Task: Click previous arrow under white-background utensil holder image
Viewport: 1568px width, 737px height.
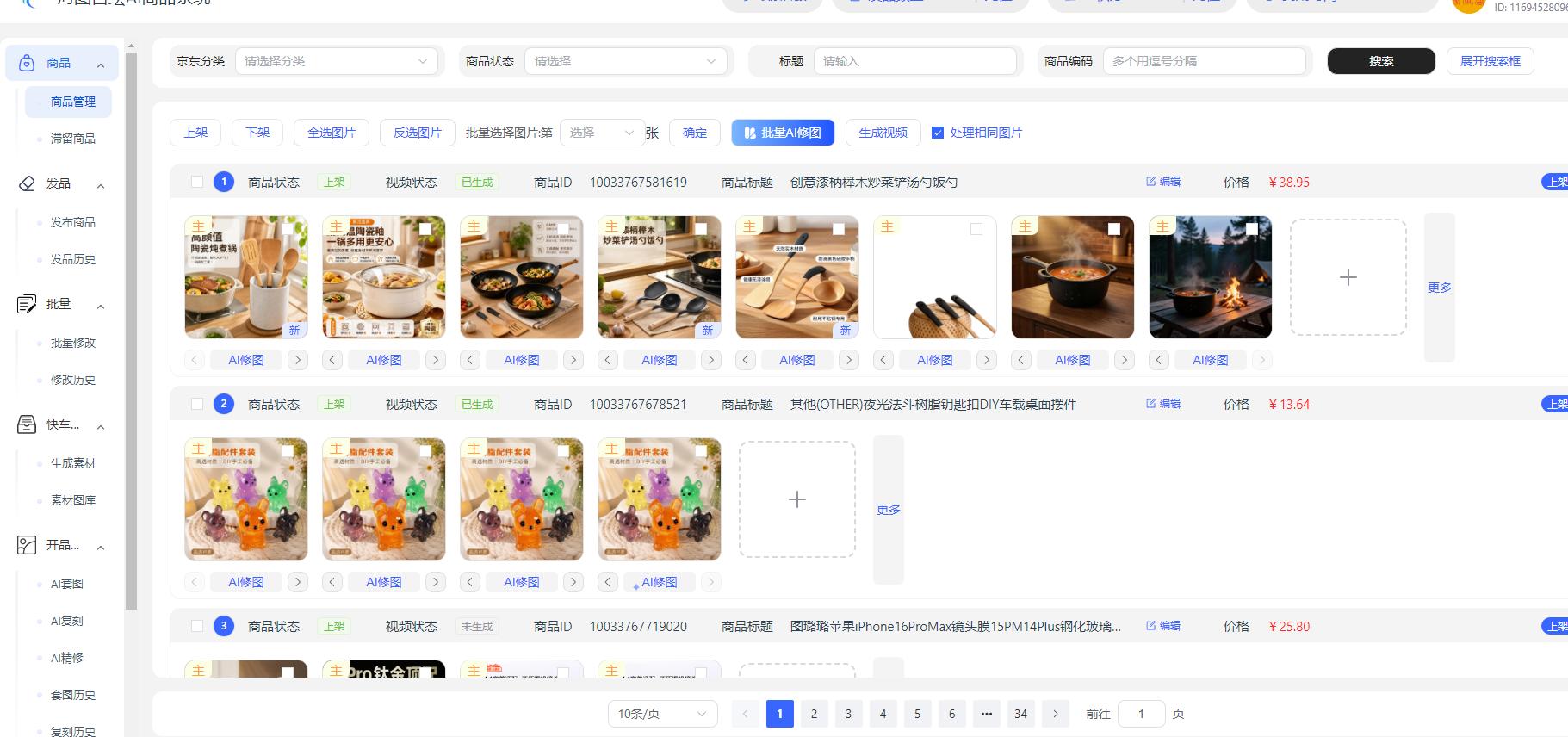Action: [883, 360]
